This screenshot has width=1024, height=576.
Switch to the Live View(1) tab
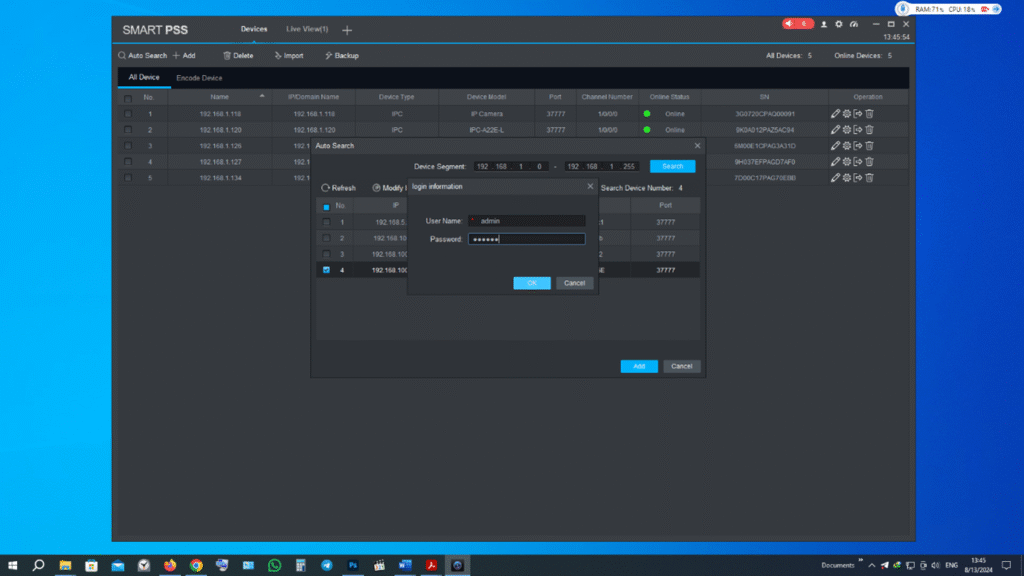pos(307,29)
